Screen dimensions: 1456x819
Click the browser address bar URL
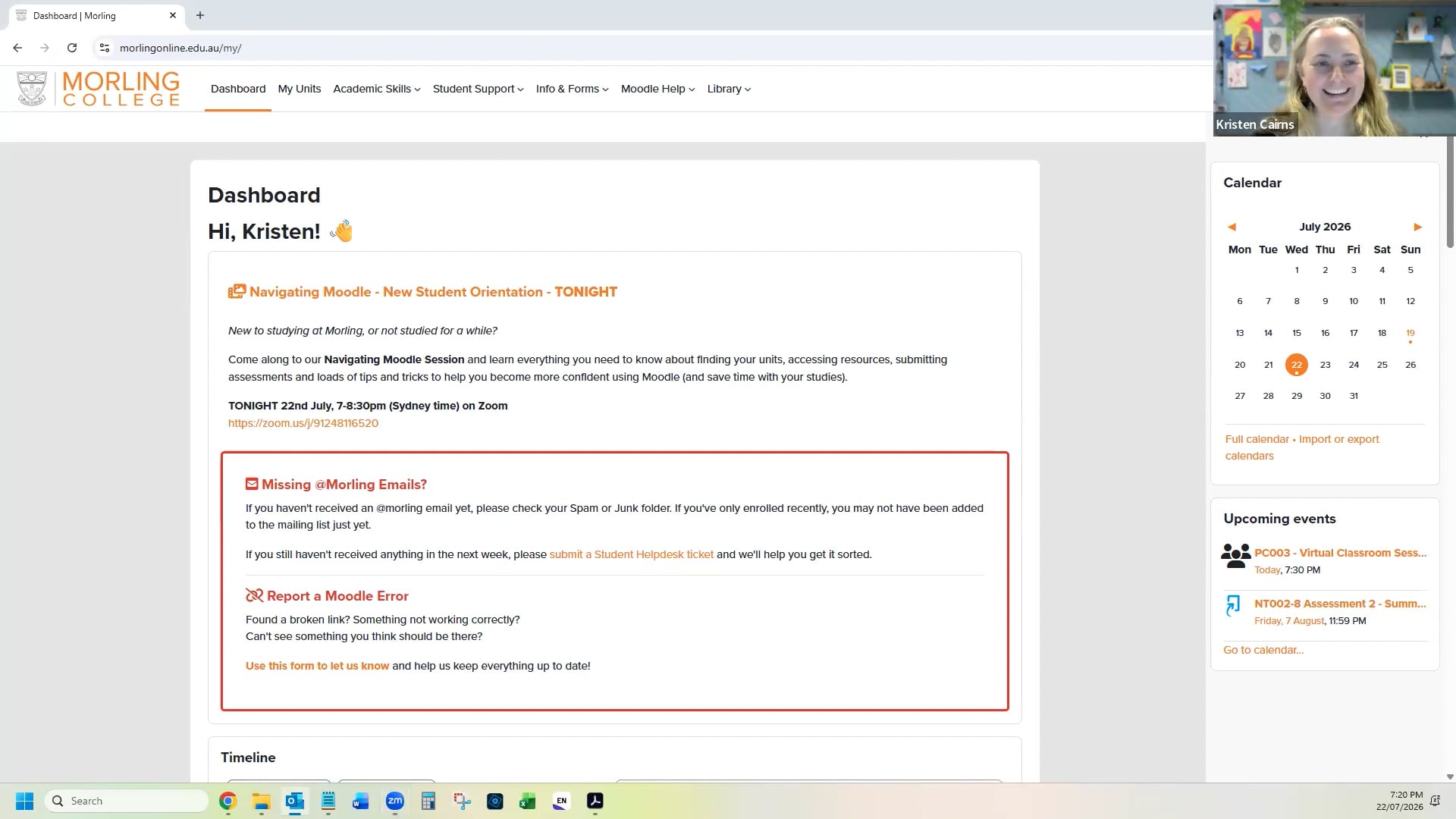180,48
